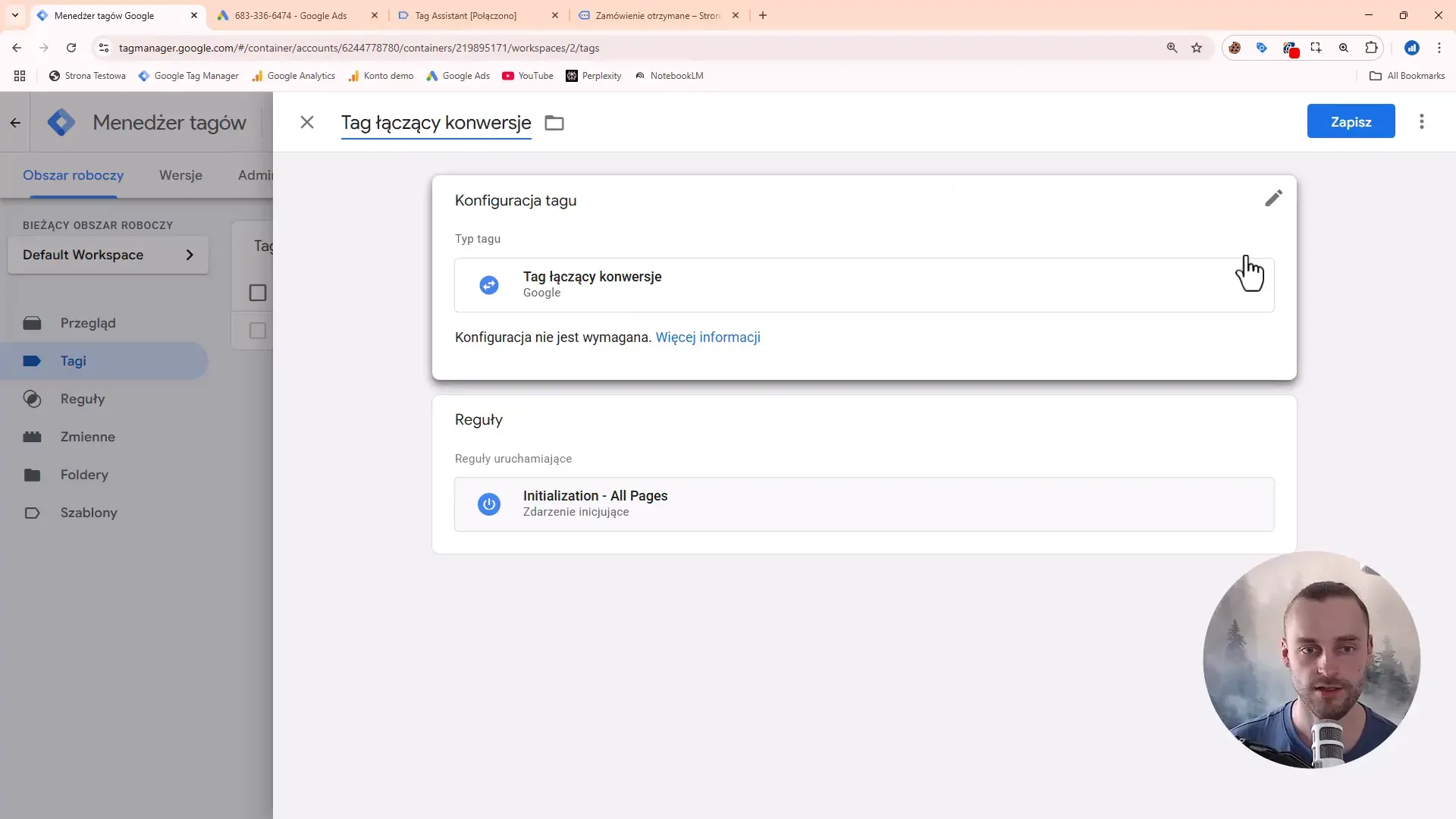
Task: Select the Initialization - All Pages trigger row
Action: [864, 504]
